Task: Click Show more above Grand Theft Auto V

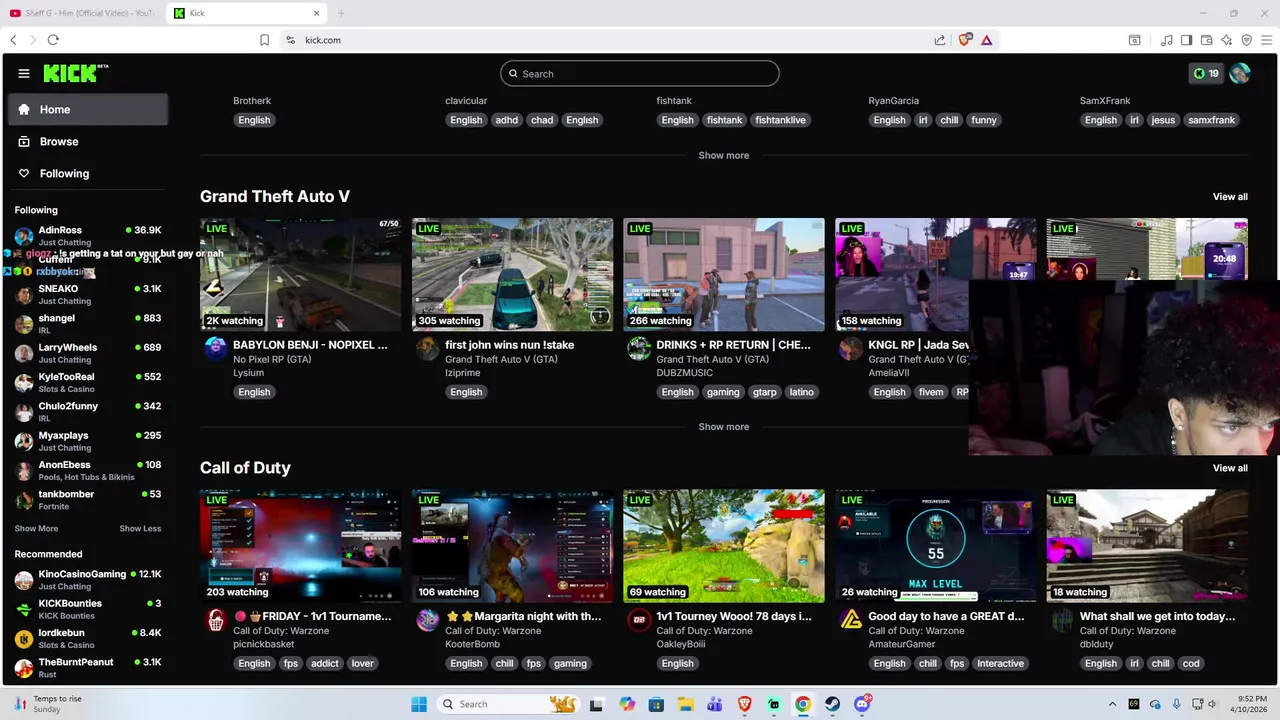Action: (x=724, y=155)
